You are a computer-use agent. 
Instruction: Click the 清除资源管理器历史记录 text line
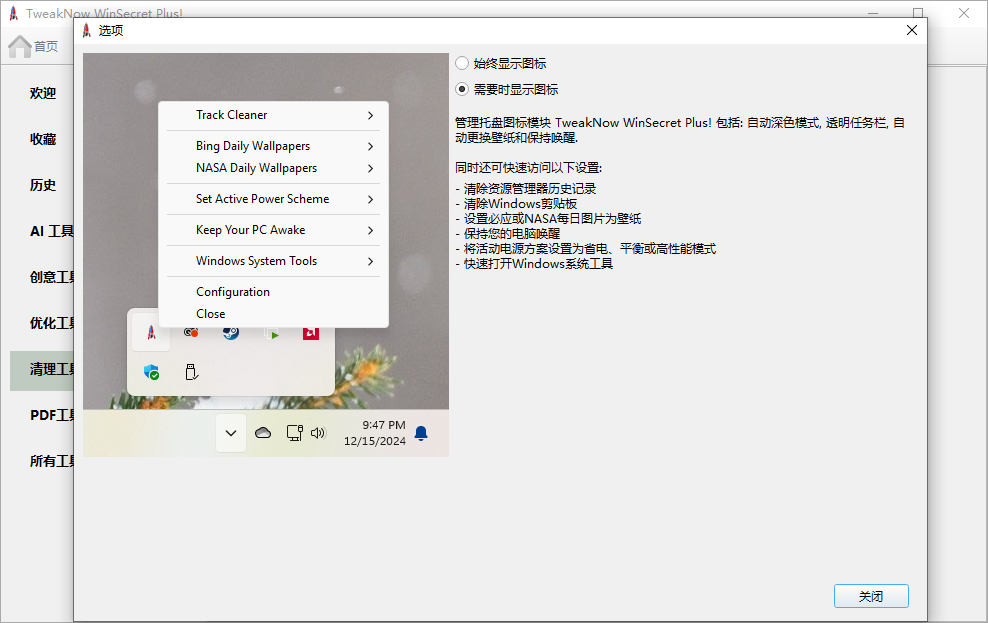click(x=526, y=188)
